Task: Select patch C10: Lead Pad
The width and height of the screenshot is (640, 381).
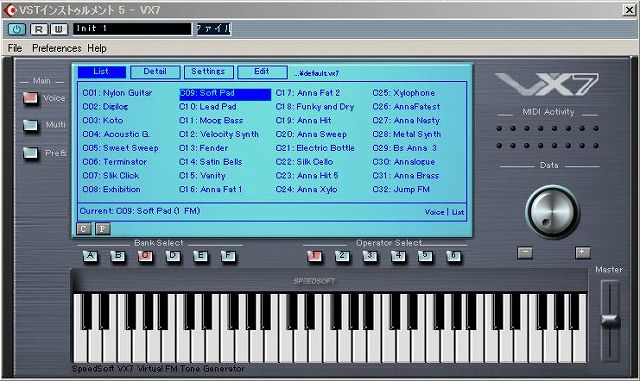Action: (x=208, y=107)
